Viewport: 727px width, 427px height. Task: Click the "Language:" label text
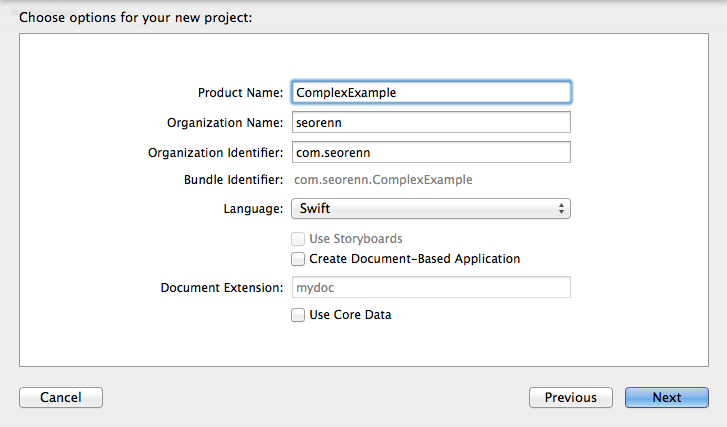[x=253, y=209]
